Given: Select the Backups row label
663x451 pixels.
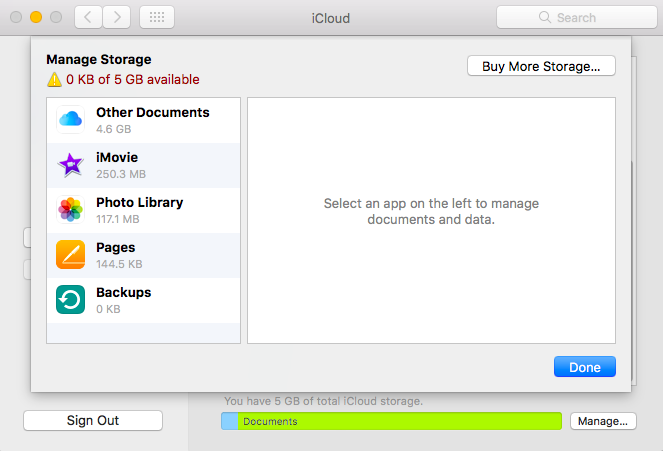Looking at the screenshot, I should point(123,292).
